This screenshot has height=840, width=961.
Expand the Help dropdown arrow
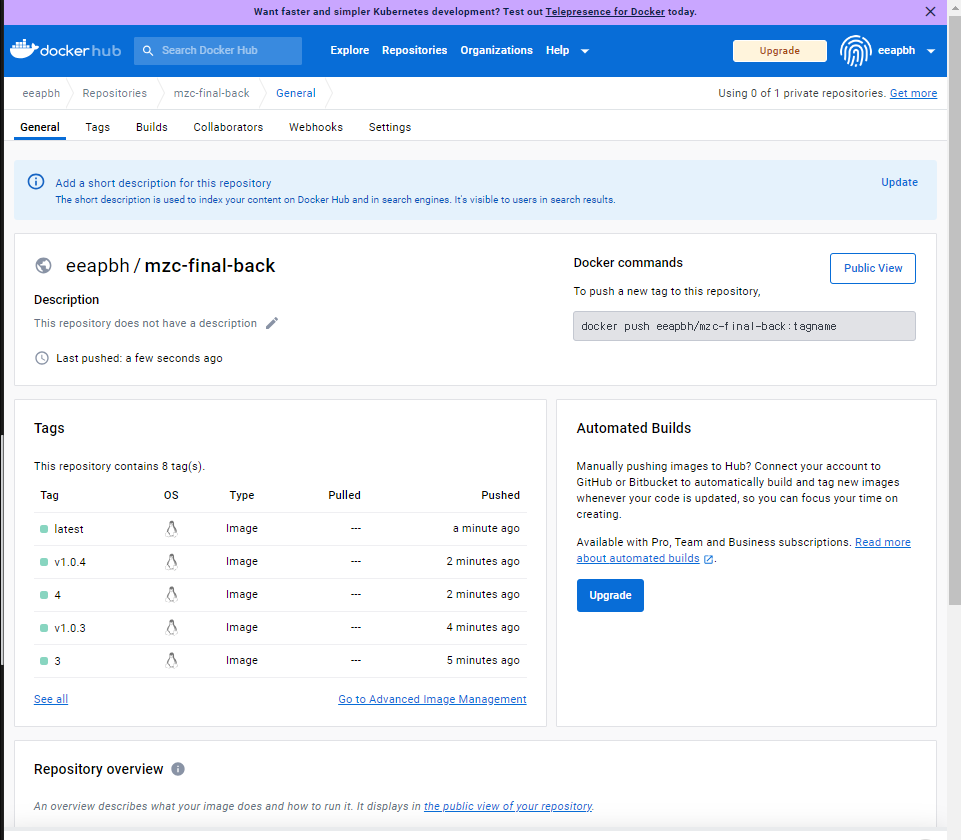[x=585, y=51]
